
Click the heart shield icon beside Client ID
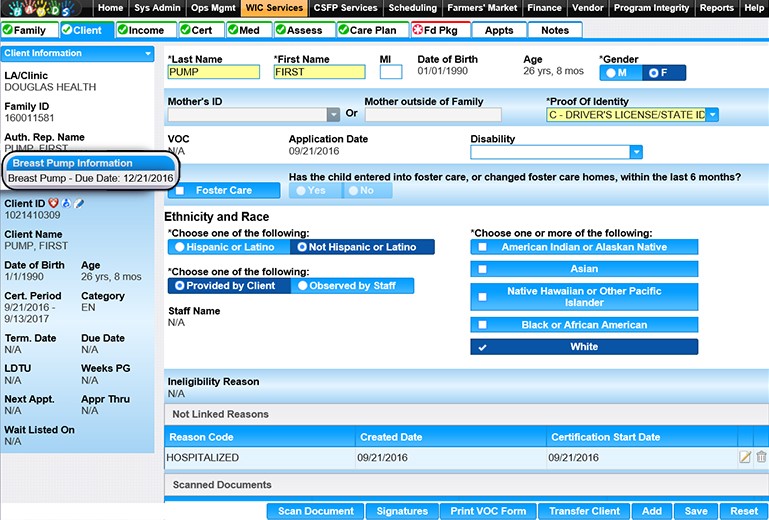tap(54, 203)
